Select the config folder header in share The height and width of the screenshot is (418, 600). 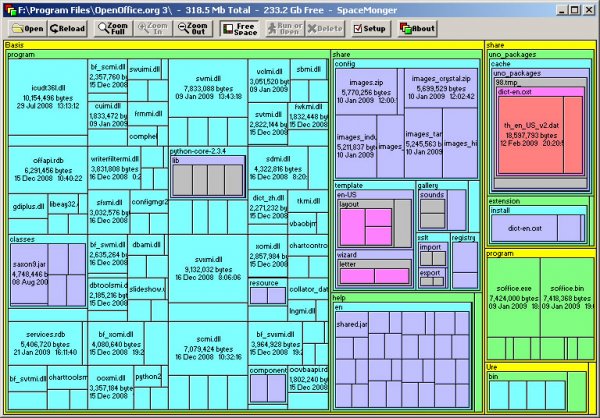345,62
